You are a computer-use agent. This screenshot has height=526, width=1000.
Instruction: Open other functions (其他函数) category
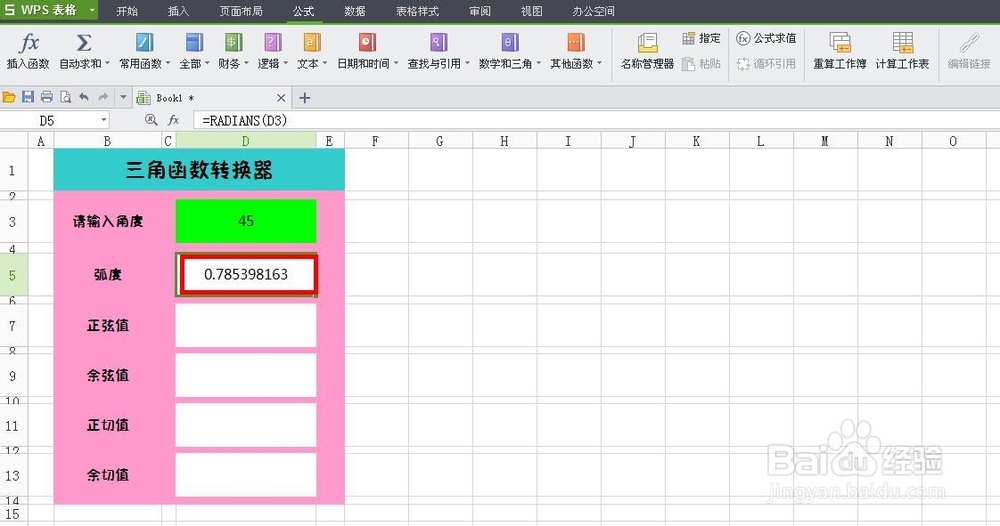click(576, 50)
